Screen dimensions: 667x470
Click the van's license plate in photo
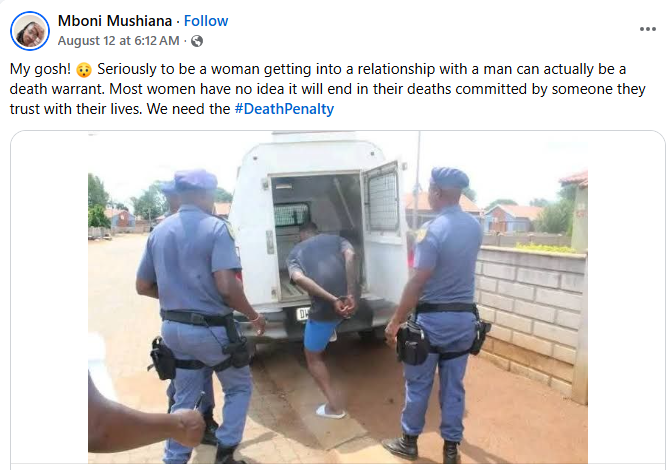point(303,314)
